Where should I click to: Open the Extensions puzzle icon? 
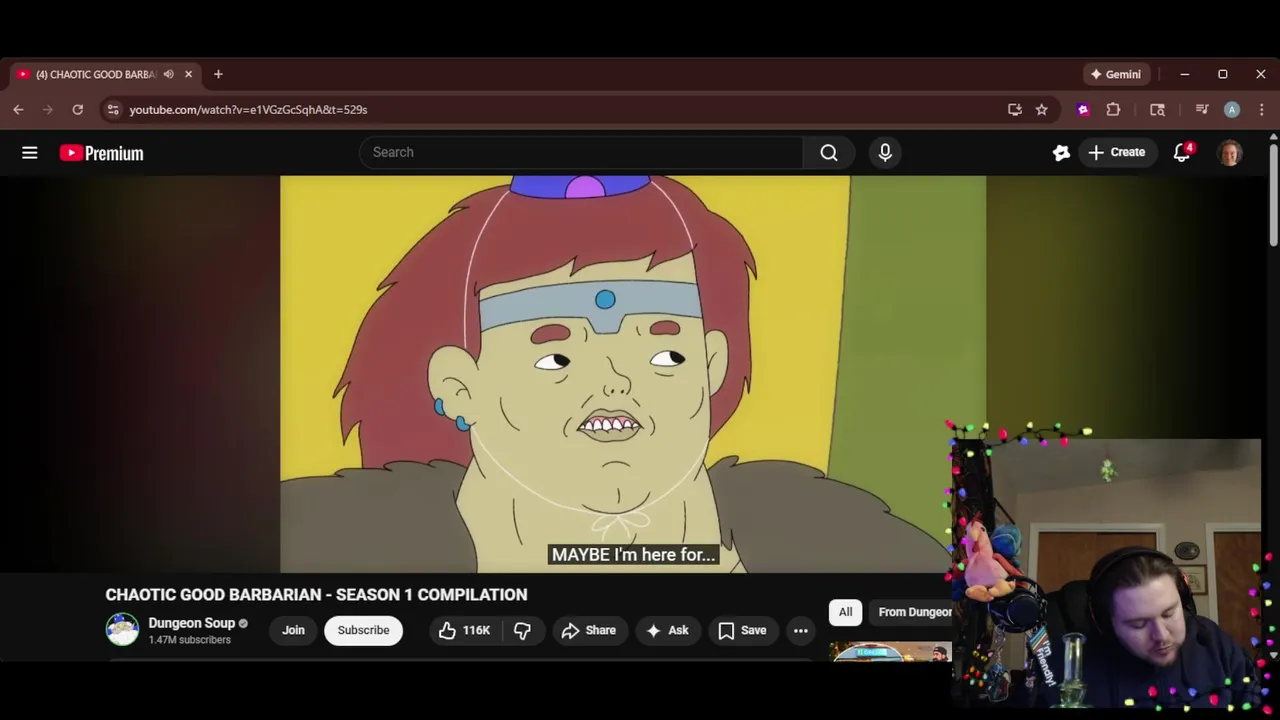coord(1113,110)
